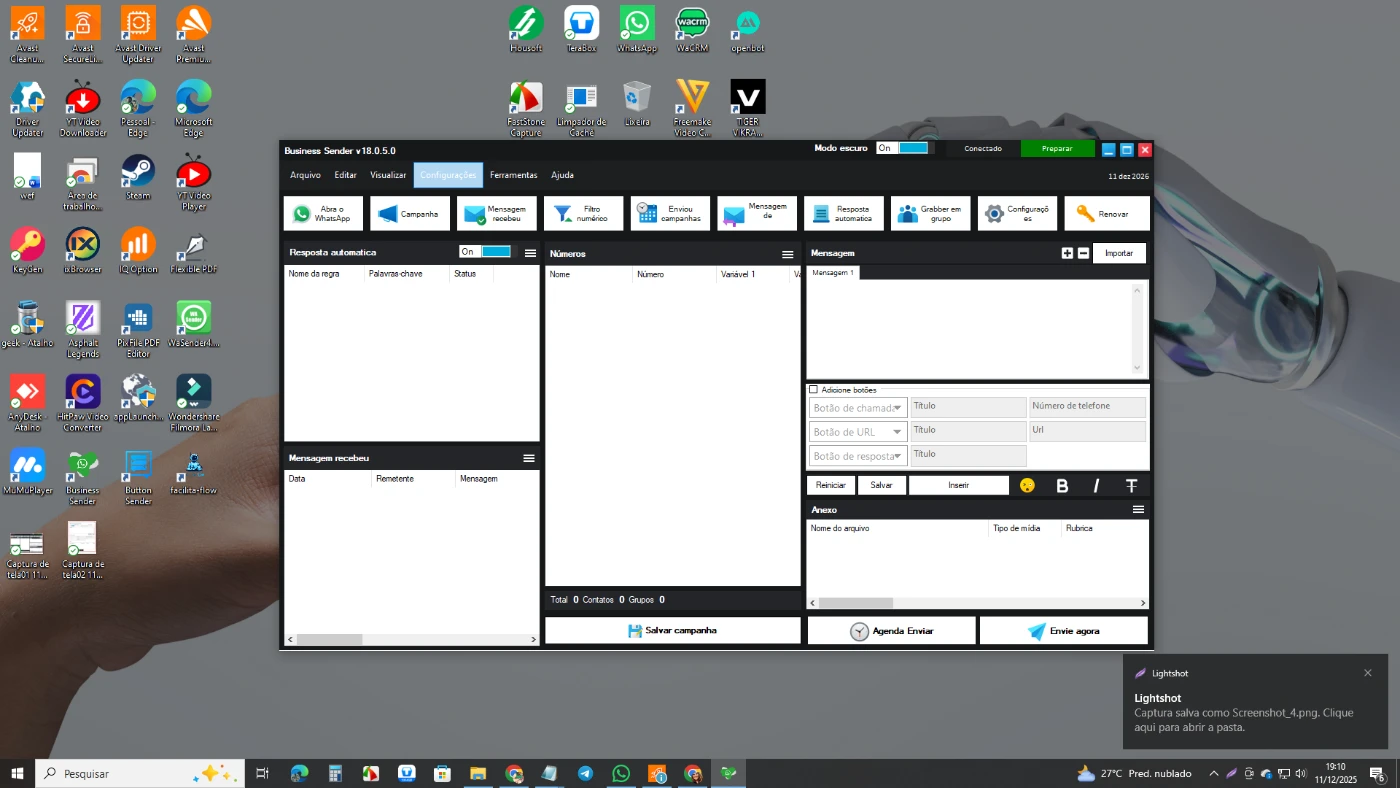Open the emoji picker in message editor
1400x788 pixels.
click(x=1027, y=486)
